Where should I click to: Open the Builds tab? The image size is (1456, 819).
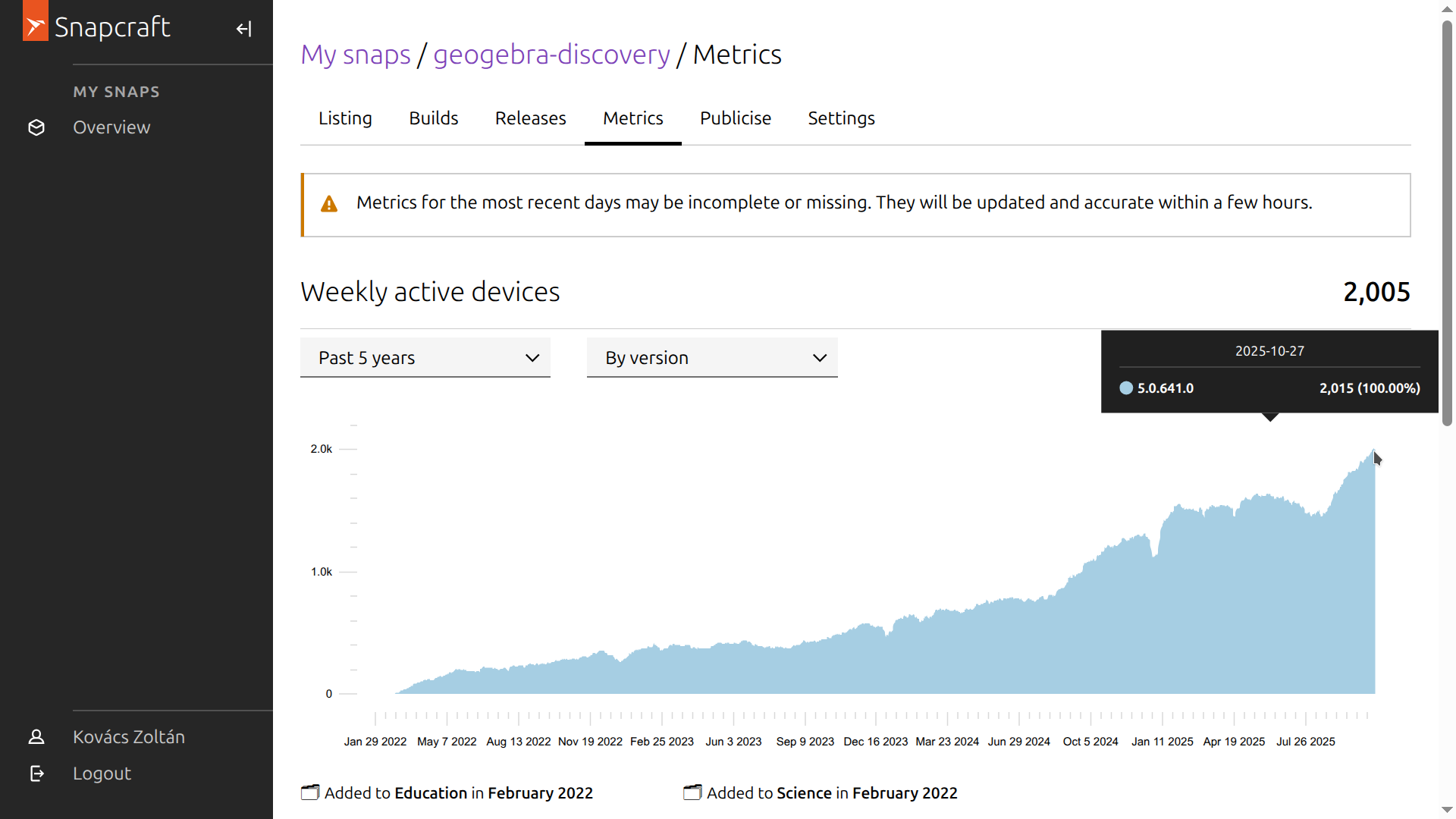433,118
